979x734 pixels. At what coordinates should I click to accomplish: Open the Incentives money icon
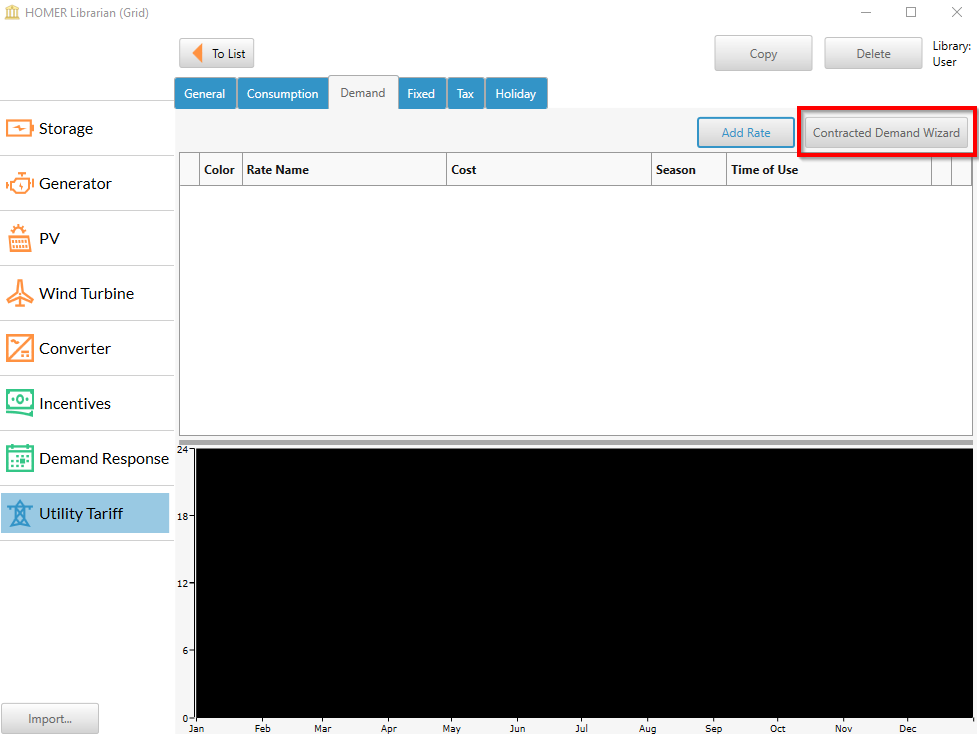pos(20,404)
